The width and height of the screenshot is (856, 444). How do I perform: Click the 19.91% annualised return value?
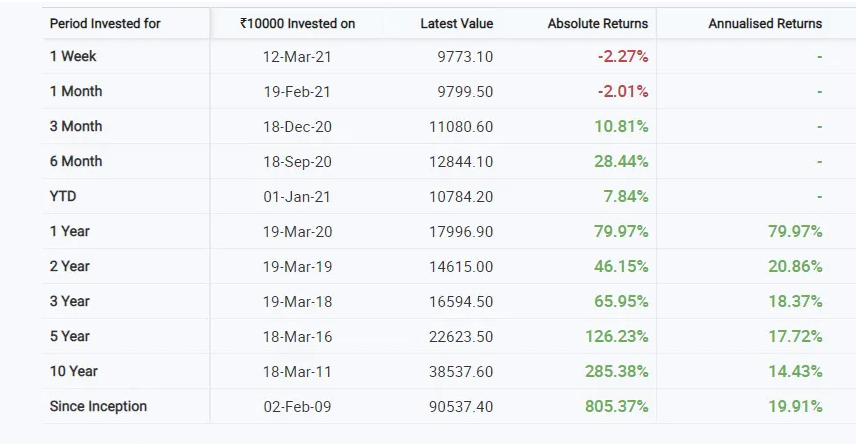click(795, 406)
